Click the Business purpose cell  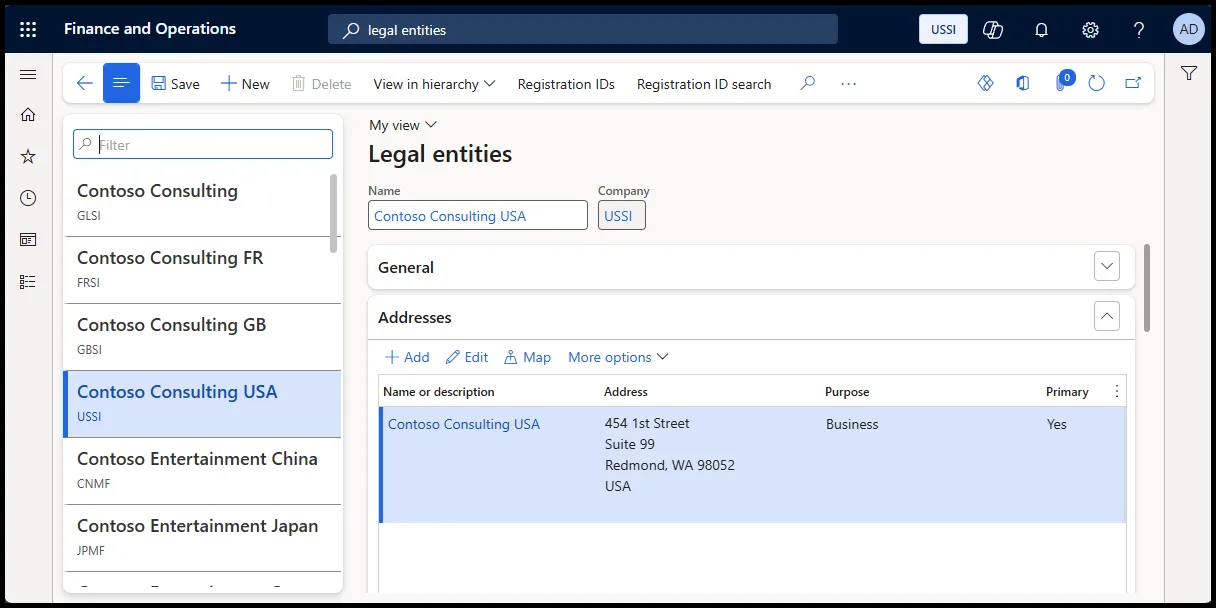point(852,424)
